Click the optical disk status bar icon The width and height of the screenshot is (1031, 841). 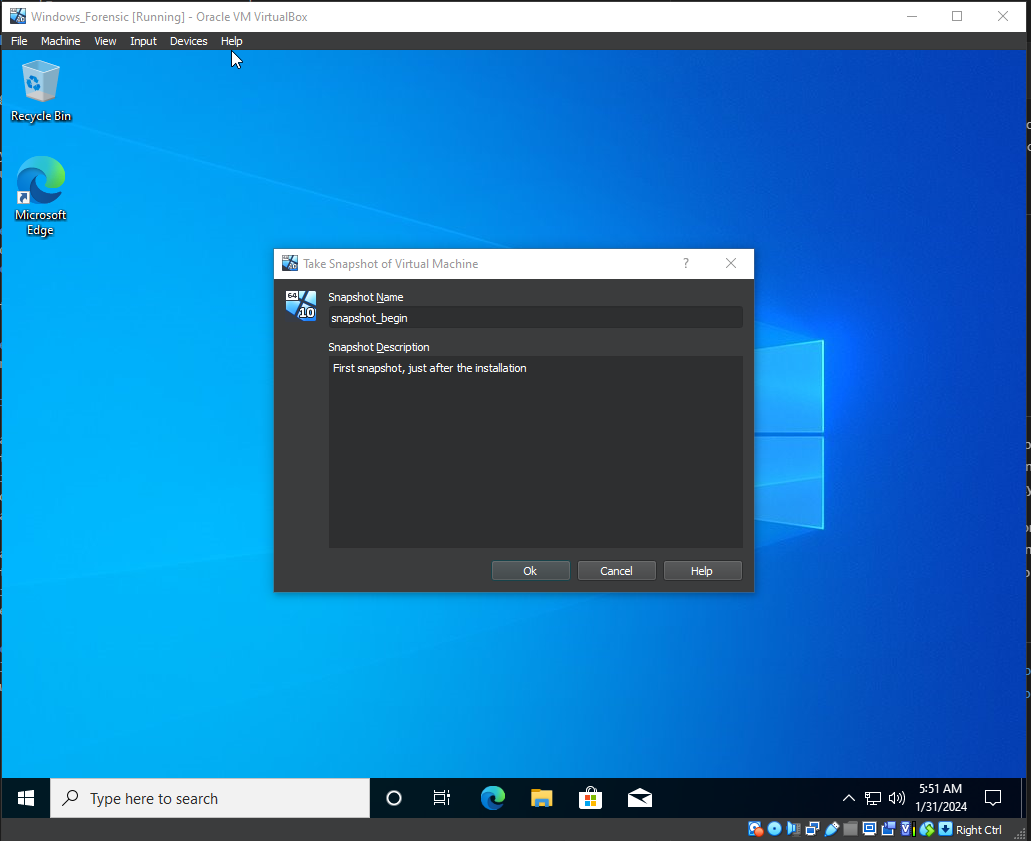point(774,829)
